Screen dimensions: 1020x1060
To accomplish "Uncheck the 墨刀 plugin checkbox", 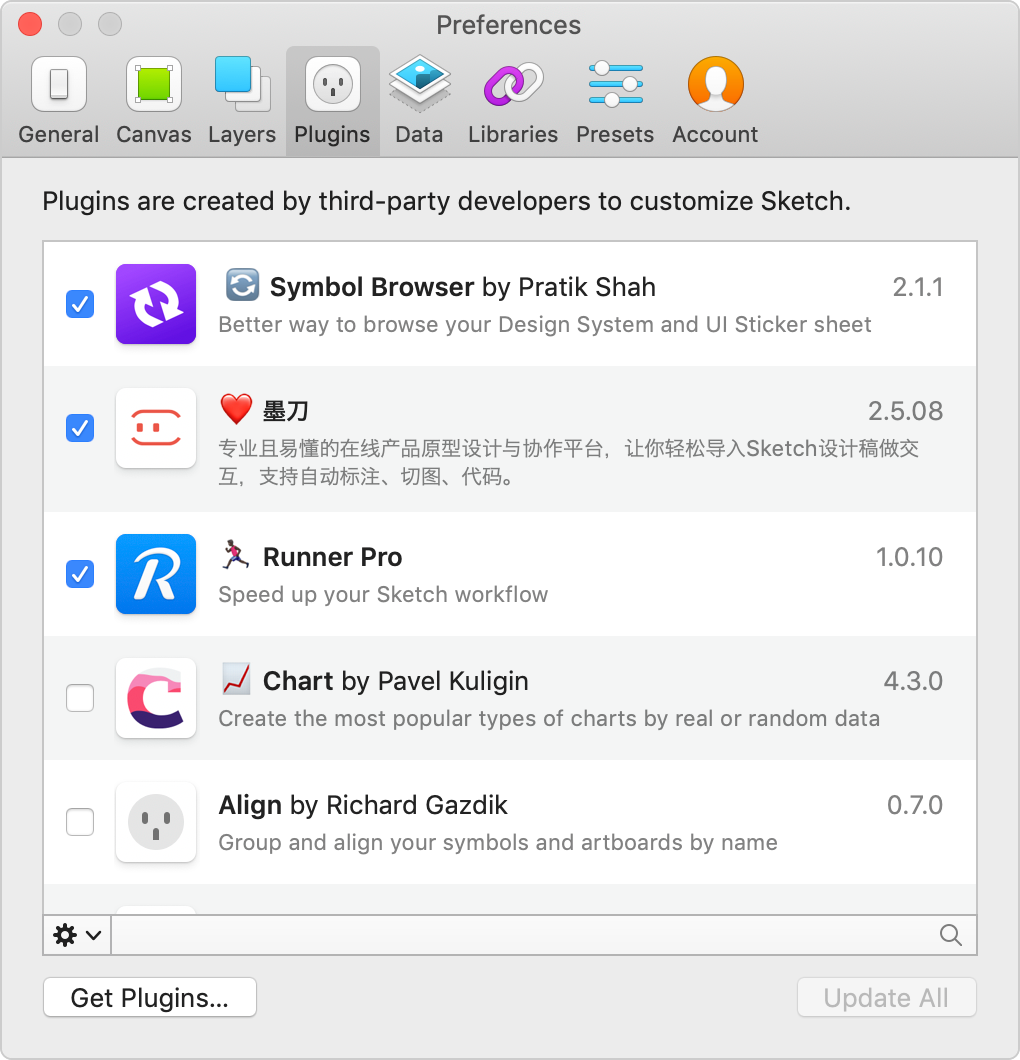I will click(x=80, y=428).
